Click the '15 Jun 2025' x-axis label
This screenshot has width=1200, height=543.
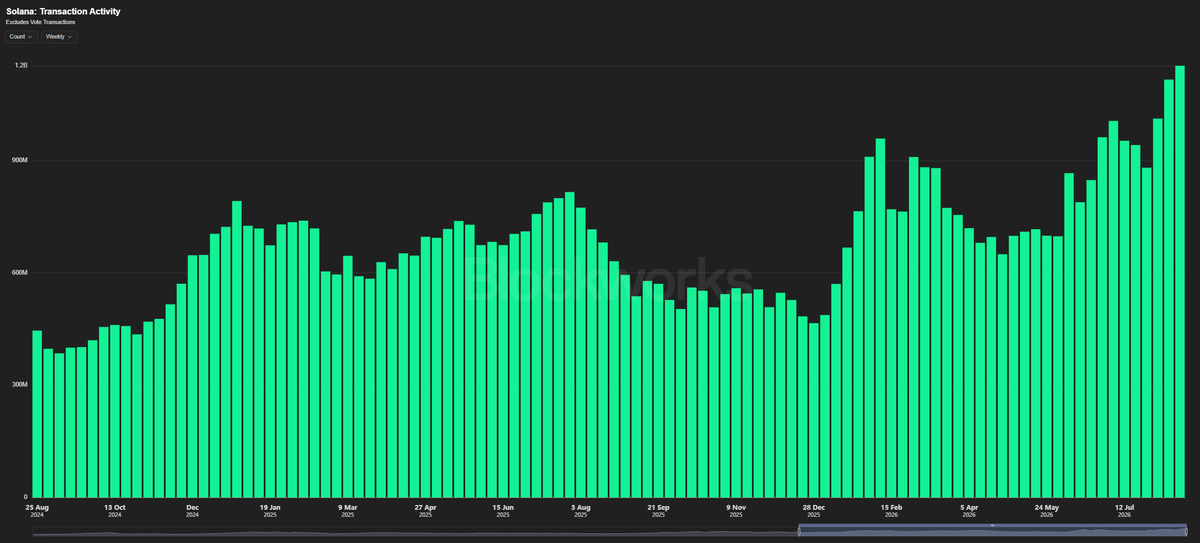coord(503,510)
